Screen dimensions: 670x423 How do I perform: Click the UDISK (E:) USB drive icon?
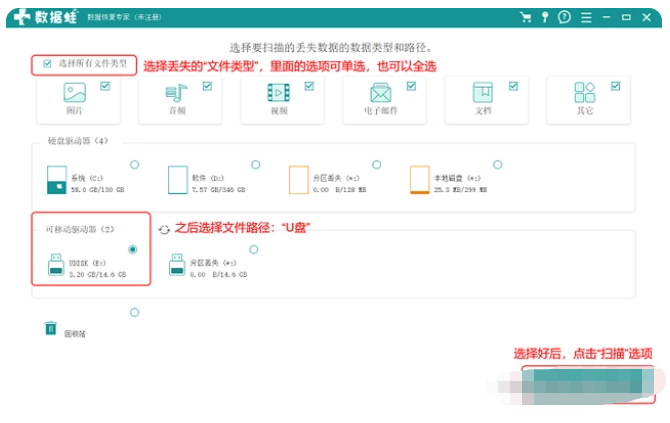click(x=56, y=264)
